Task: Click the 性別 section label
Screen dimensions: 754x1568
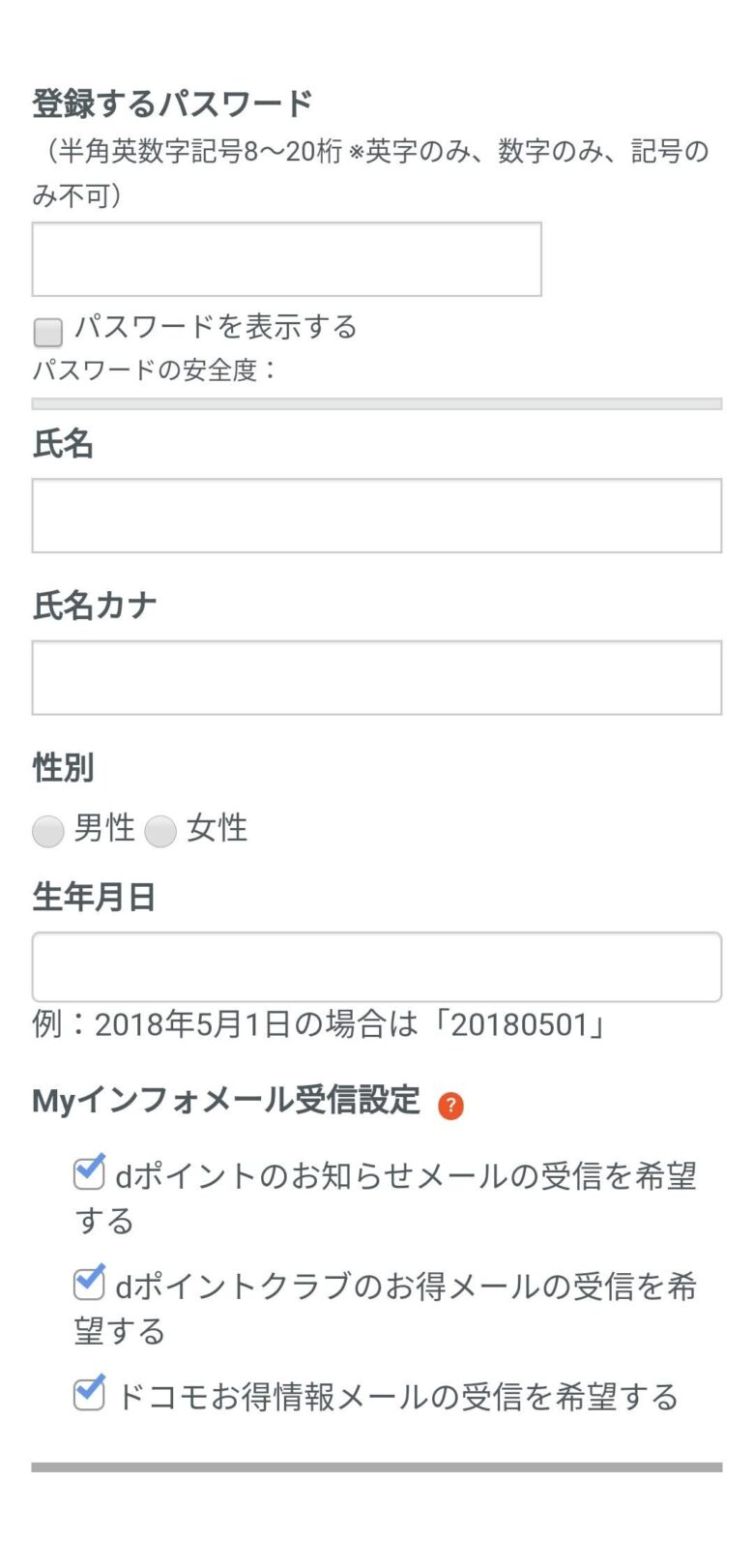Action: [63, 768]
